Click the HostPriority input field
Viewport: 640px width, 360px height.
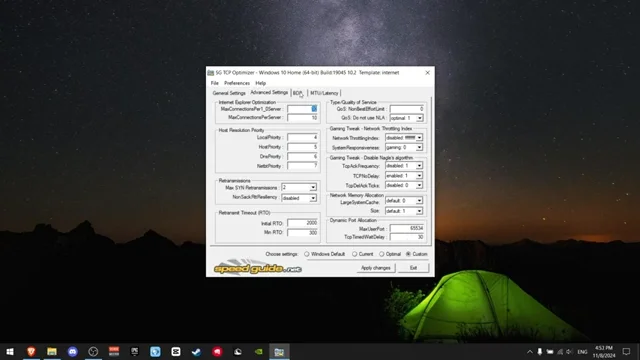[x=302, y=147]
